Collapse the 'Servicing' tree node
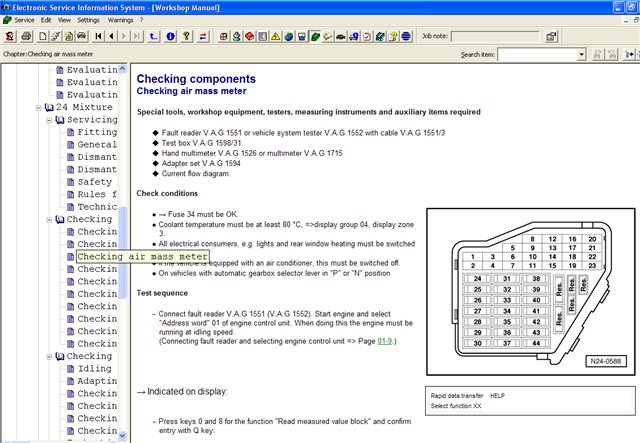 click(49, 120)
